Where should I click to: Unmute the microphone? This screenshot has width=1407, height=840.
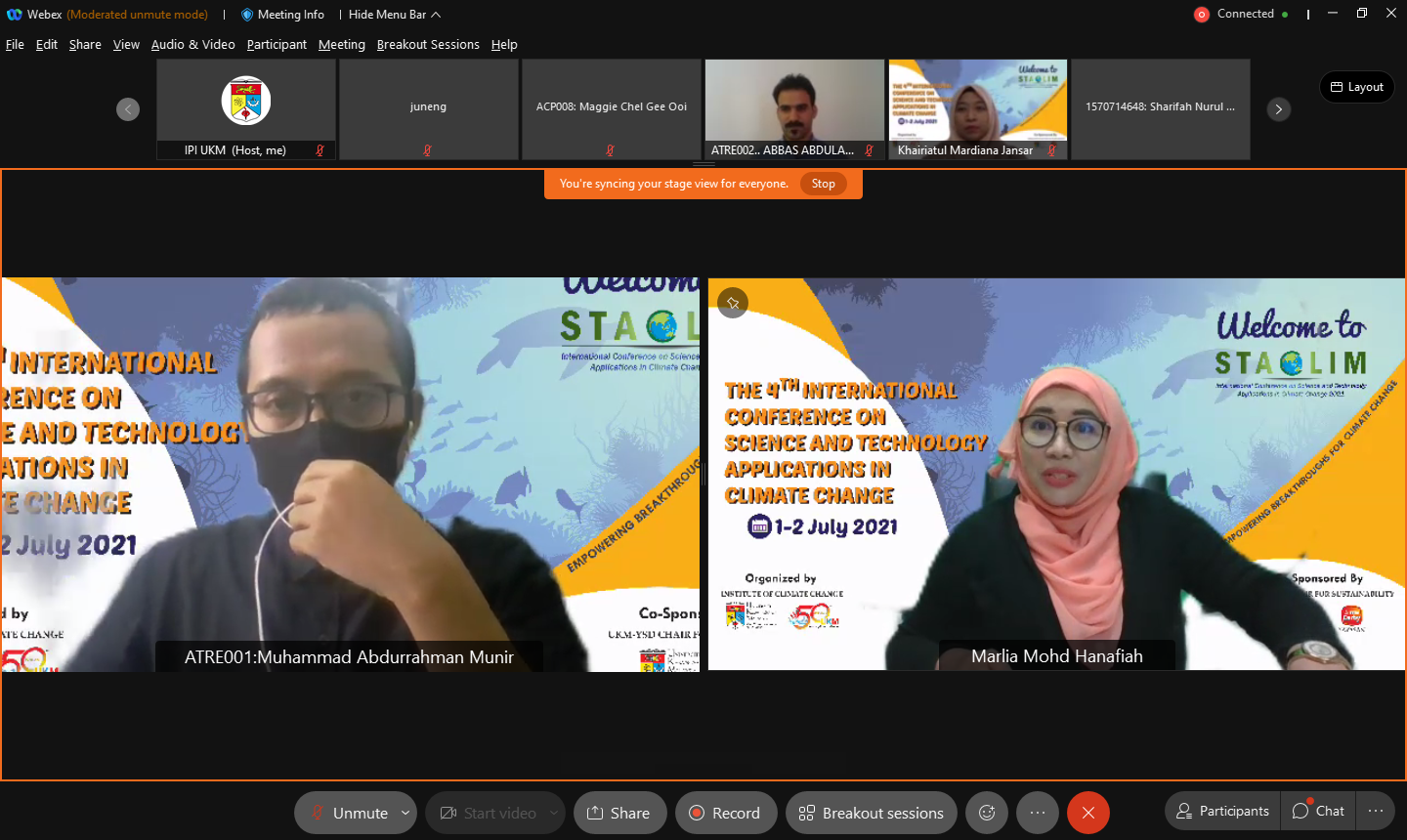[350, 813]
